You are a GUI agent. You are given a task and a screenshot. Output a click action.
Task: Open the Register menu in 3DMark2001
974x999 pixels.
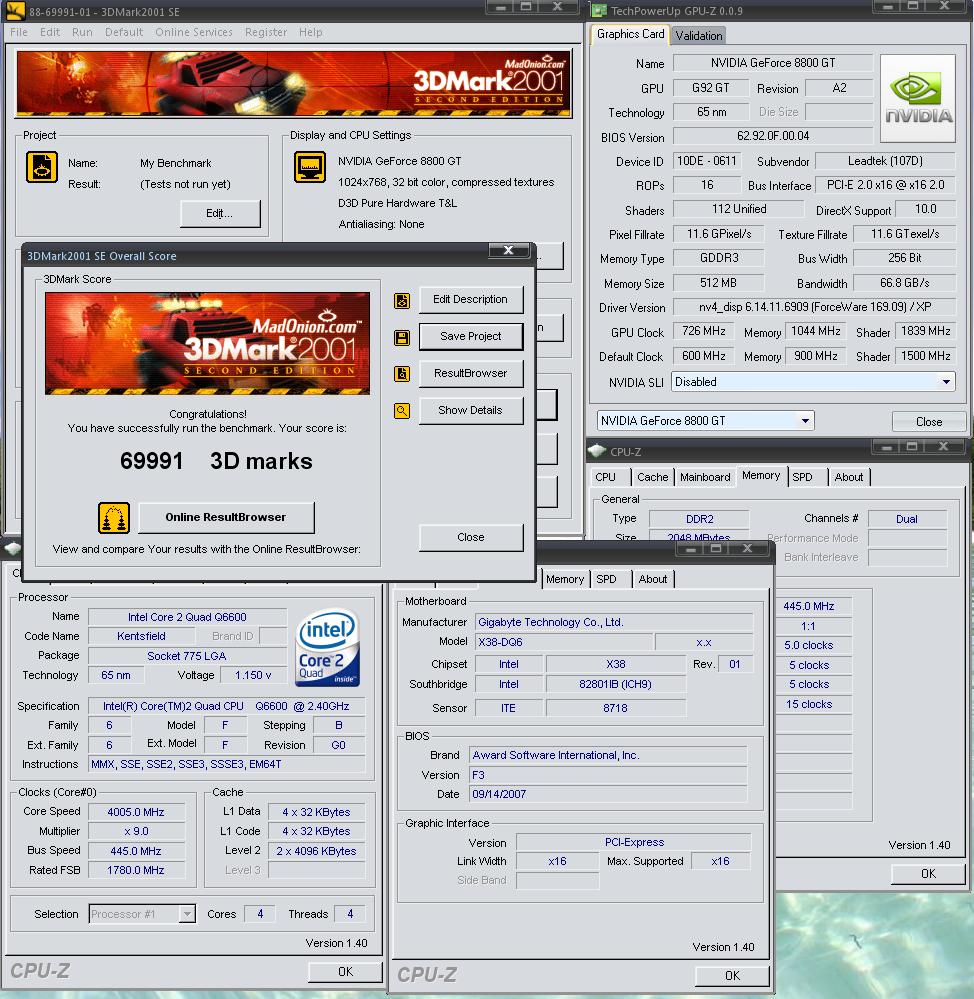tap(266, 32)
